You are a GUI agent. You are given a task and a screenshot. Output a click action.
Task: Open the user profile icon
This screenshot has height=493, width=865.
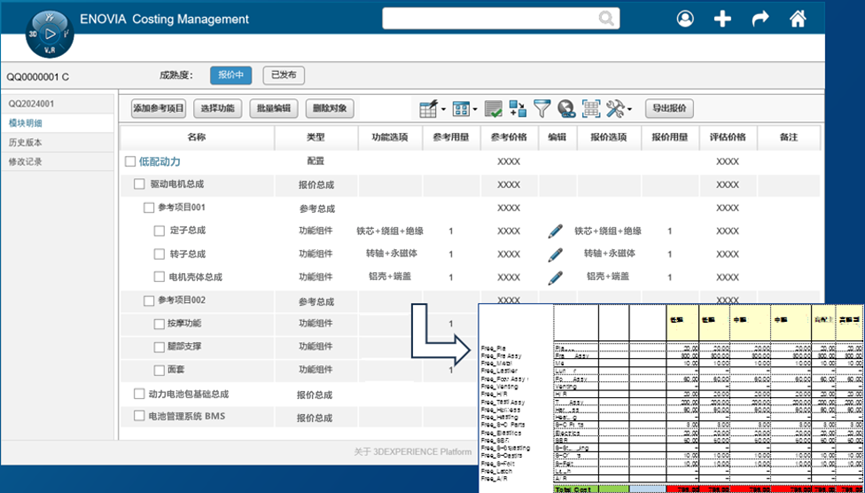[685, 19]
